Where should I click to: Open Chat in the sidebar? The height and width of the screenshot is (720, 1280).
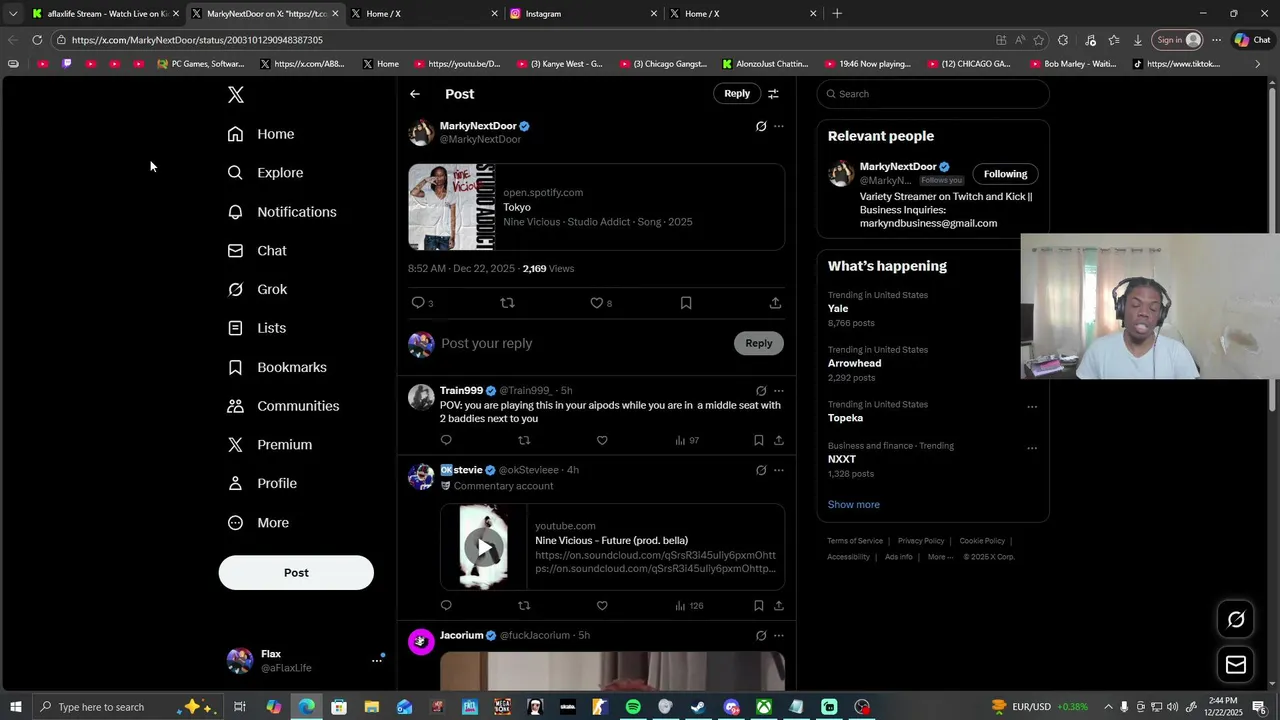click(x=257, y=251)
